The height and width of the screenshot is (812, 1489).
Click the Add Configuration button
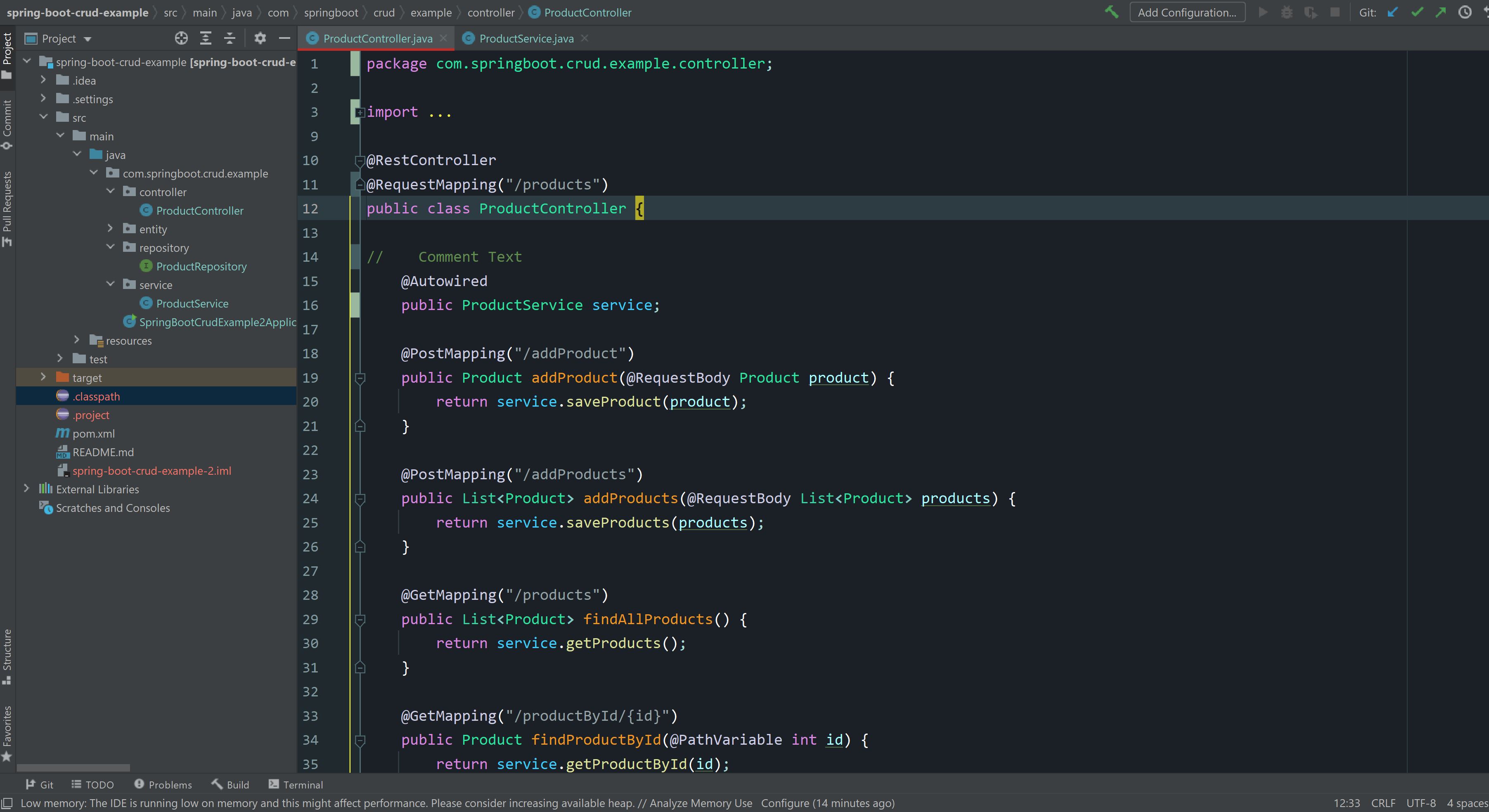pos(1187,12)
